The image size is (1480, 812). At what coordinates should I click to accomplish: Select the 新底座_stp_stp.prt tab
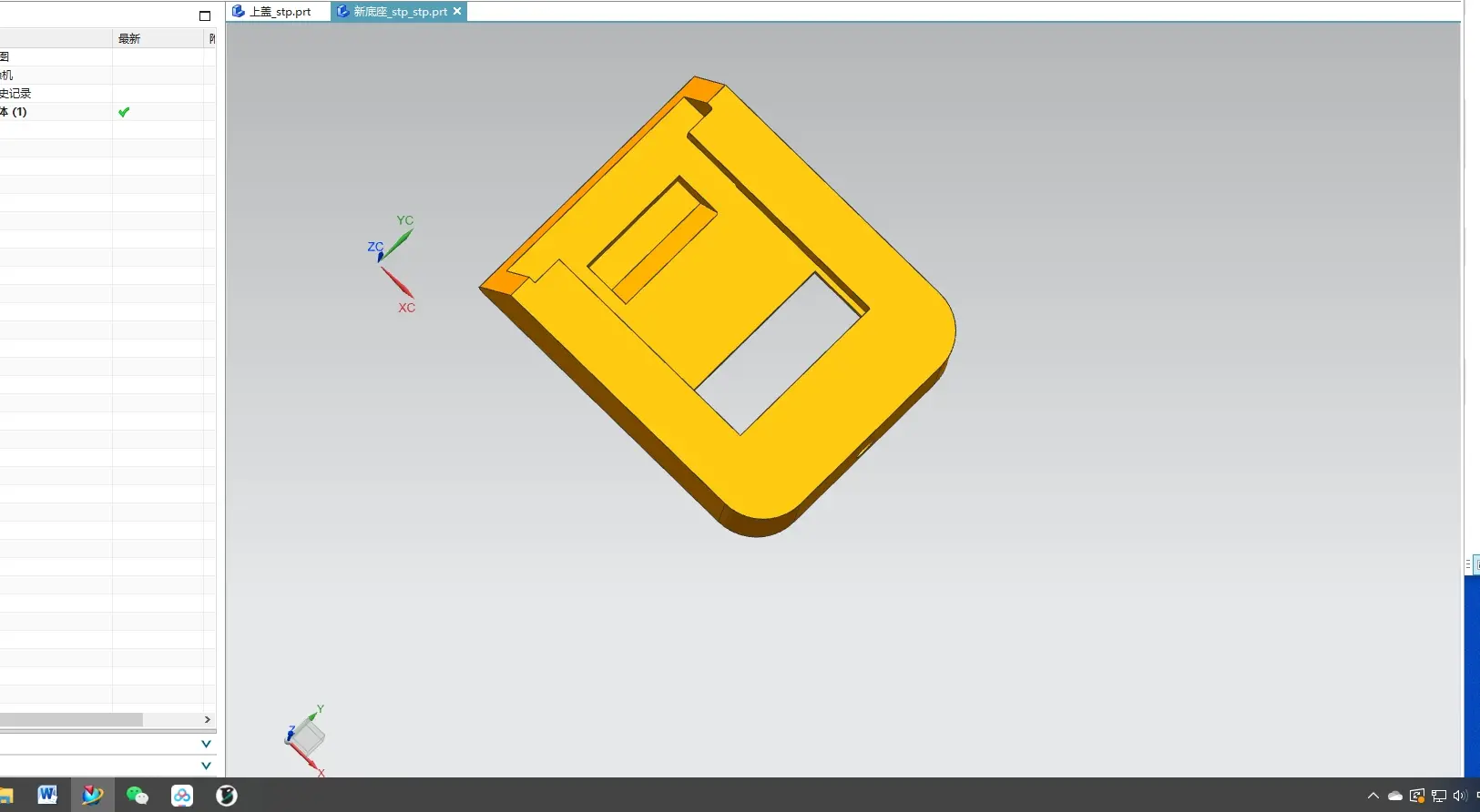tap(399, 12)
